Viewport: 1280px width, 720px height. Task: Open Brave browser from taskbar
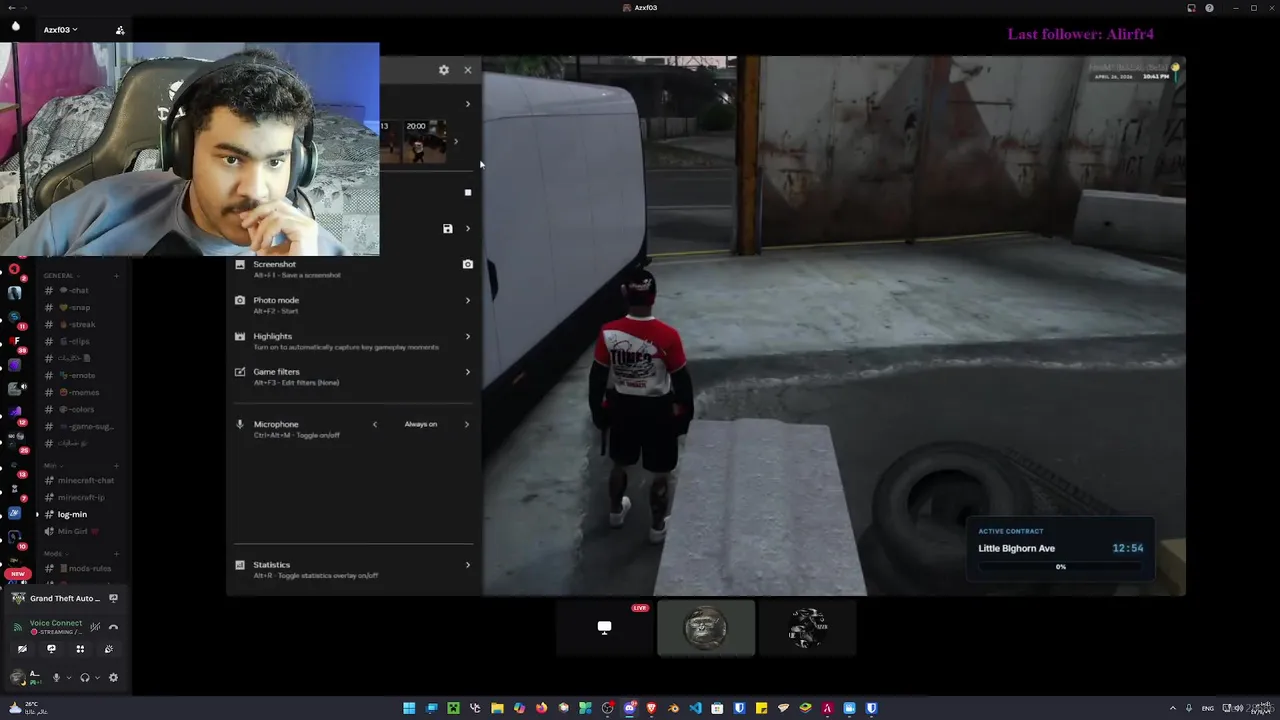(x=651, y=708)
